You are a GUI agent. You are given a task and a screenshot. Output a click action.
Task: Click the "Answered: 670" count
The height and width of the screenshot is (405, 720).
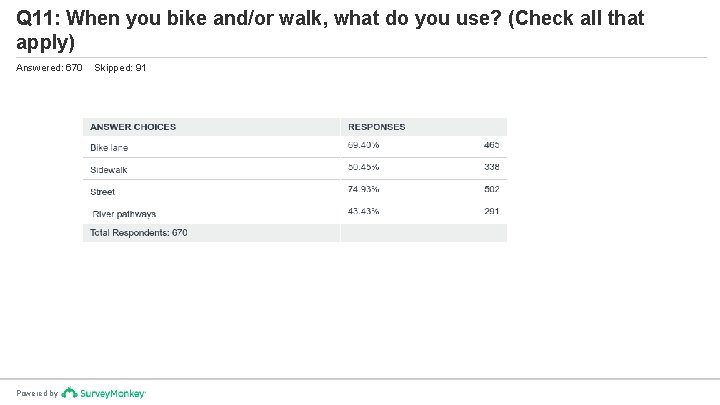coord(50,67)
